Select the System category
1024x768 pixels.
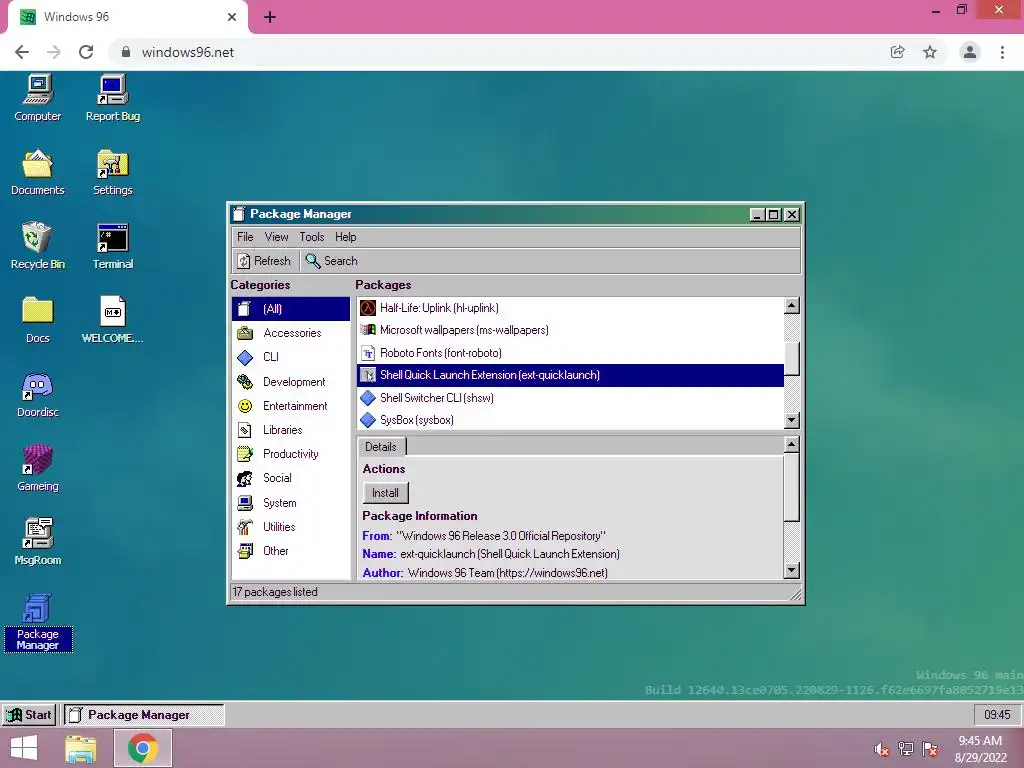click(291, 503)
